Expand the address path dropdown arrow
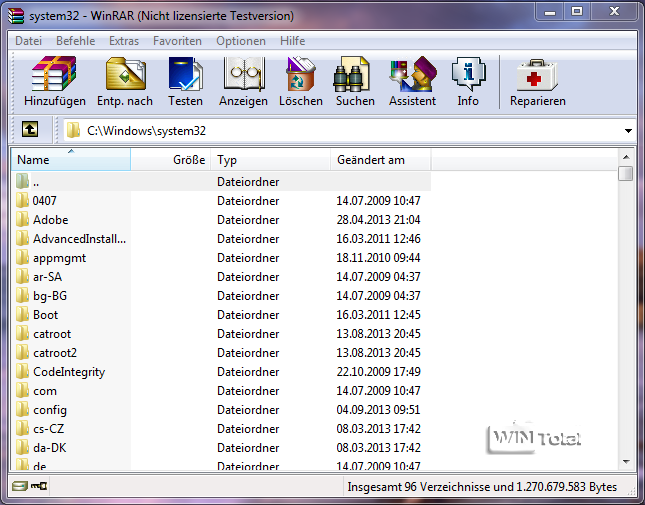 (x=628, y=131)
